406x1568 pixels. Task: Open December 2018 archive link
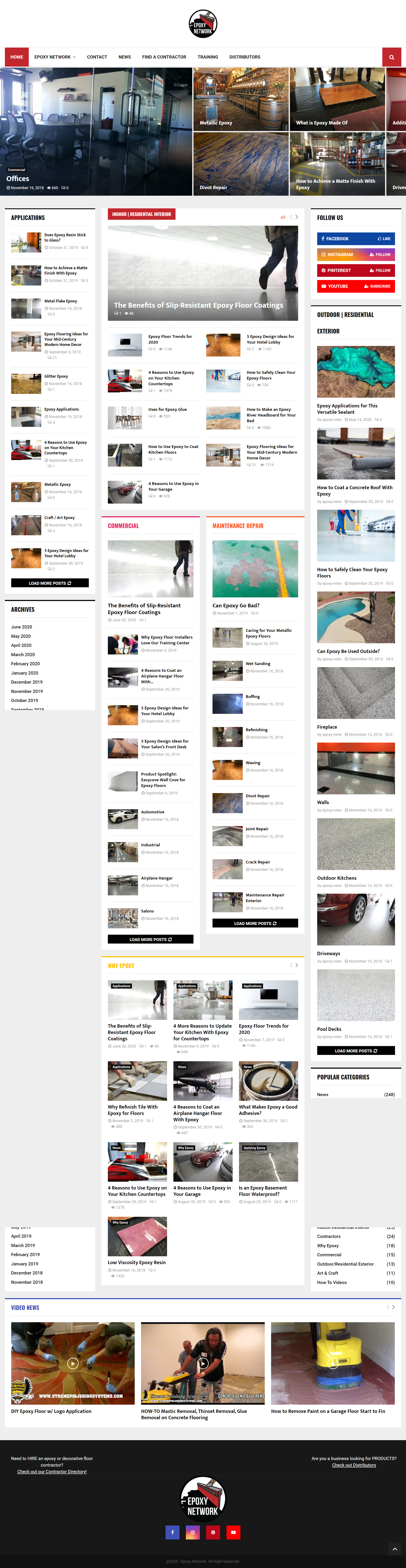pos(27,1273)
